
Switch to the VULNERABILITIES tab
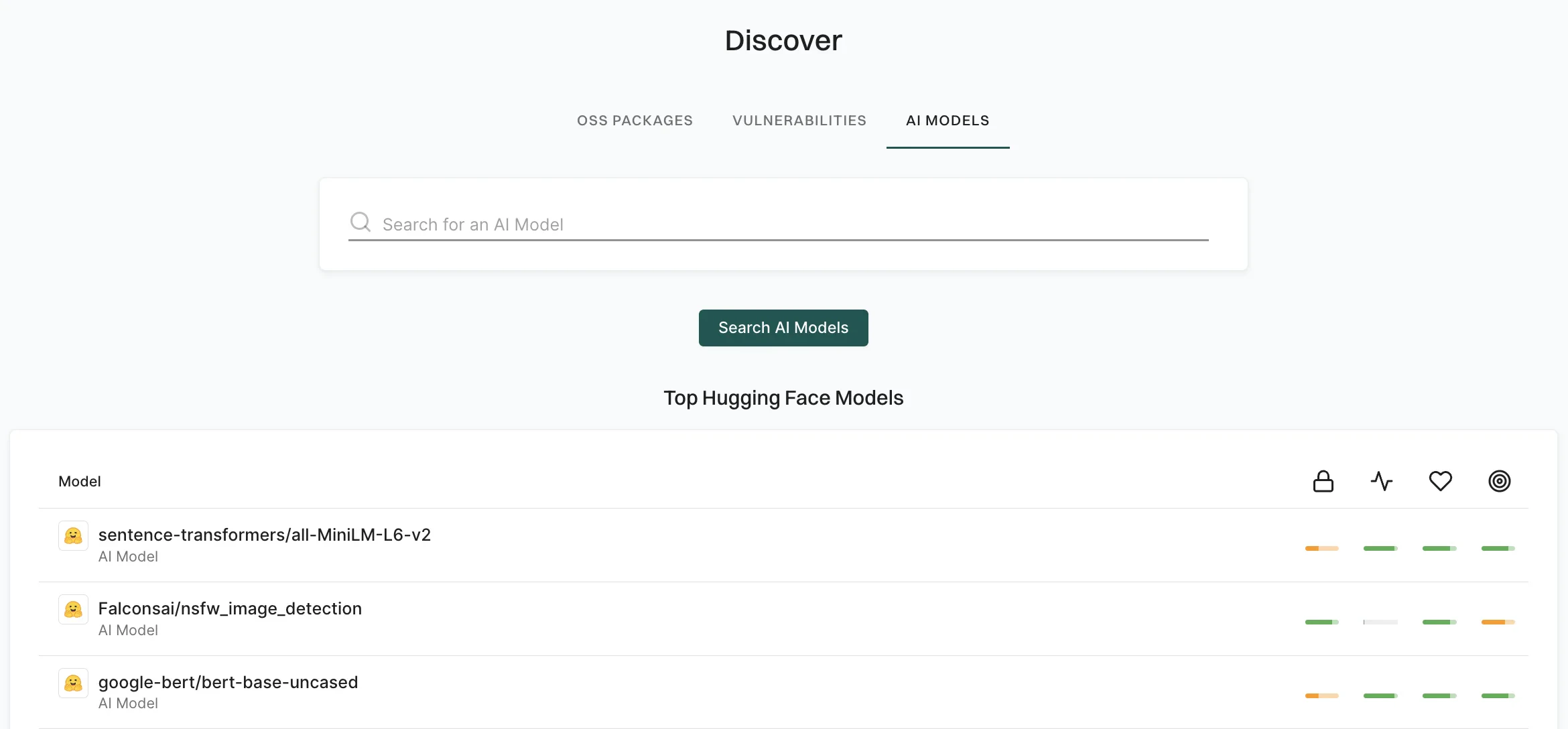tap(799, 121)
